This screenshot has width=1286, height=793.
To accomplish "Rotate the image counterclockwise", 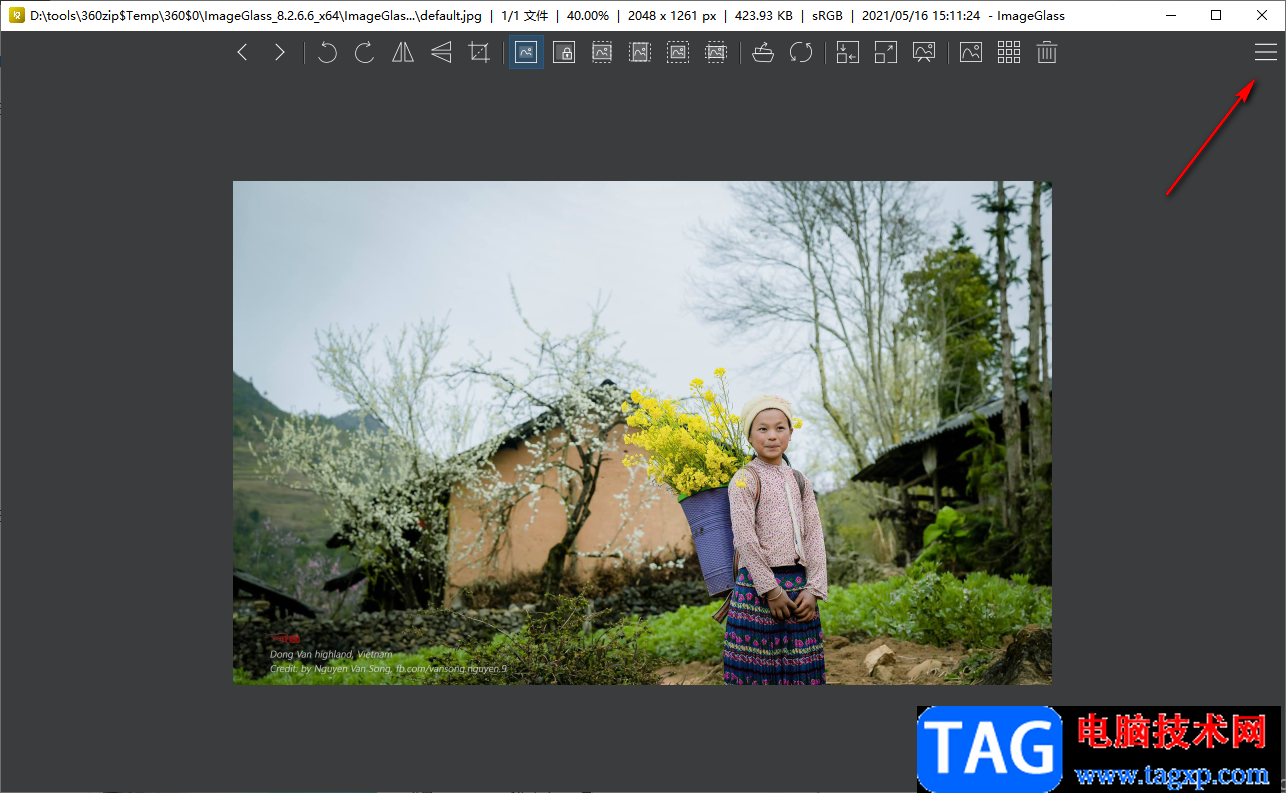I will (x=327, y=53).
